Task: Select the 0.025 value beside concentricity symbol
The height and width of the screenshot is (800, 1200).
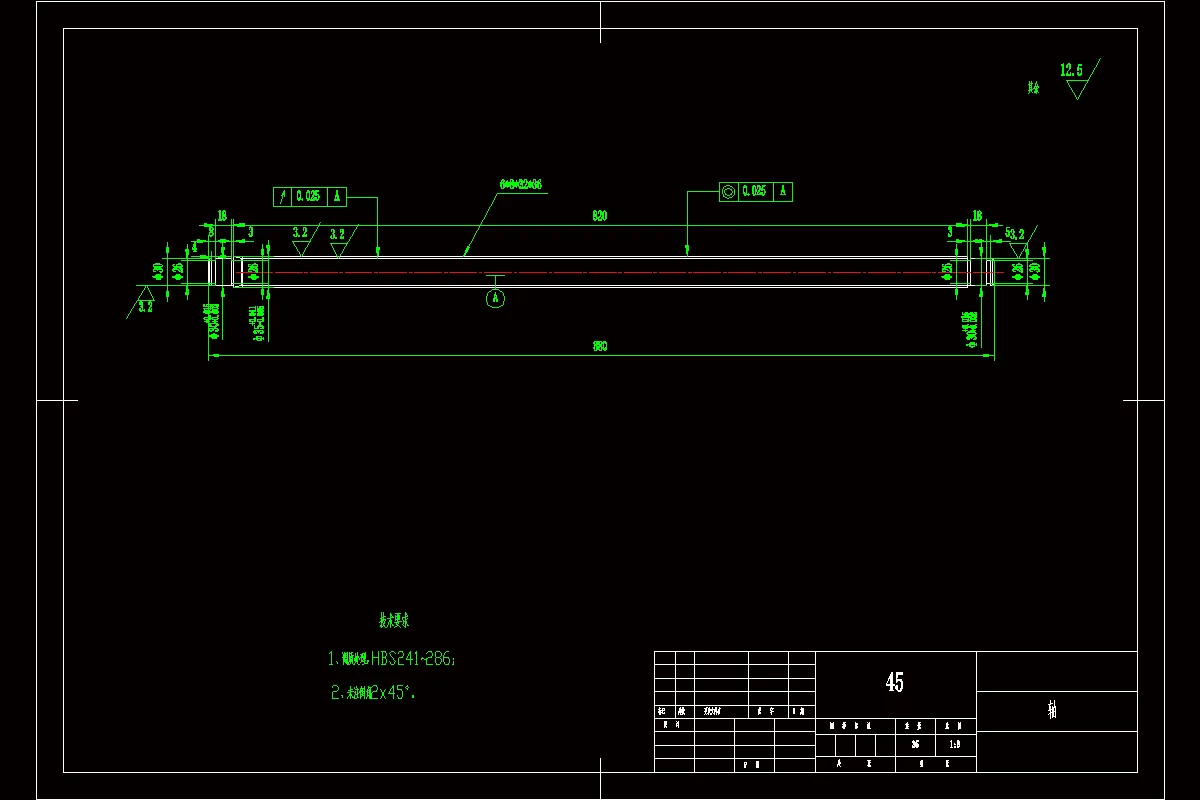Action: point(754,191)
